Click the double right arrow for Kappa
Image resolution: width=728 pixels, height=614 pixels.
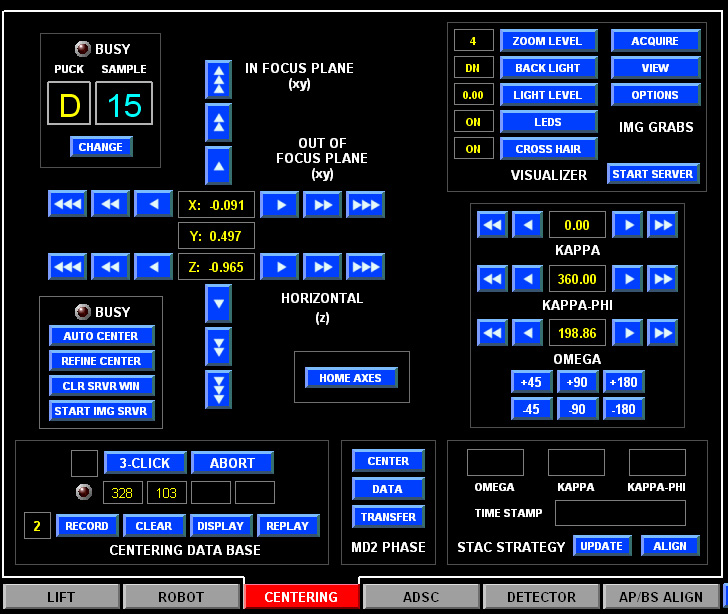662,225
